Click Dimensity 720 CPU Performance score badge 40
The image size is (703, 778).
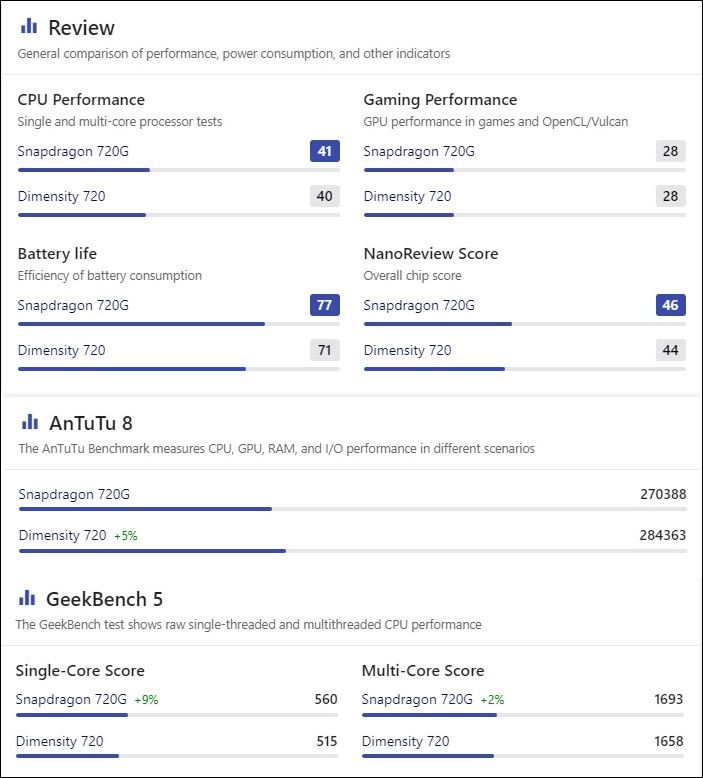(x=324, y=196)
